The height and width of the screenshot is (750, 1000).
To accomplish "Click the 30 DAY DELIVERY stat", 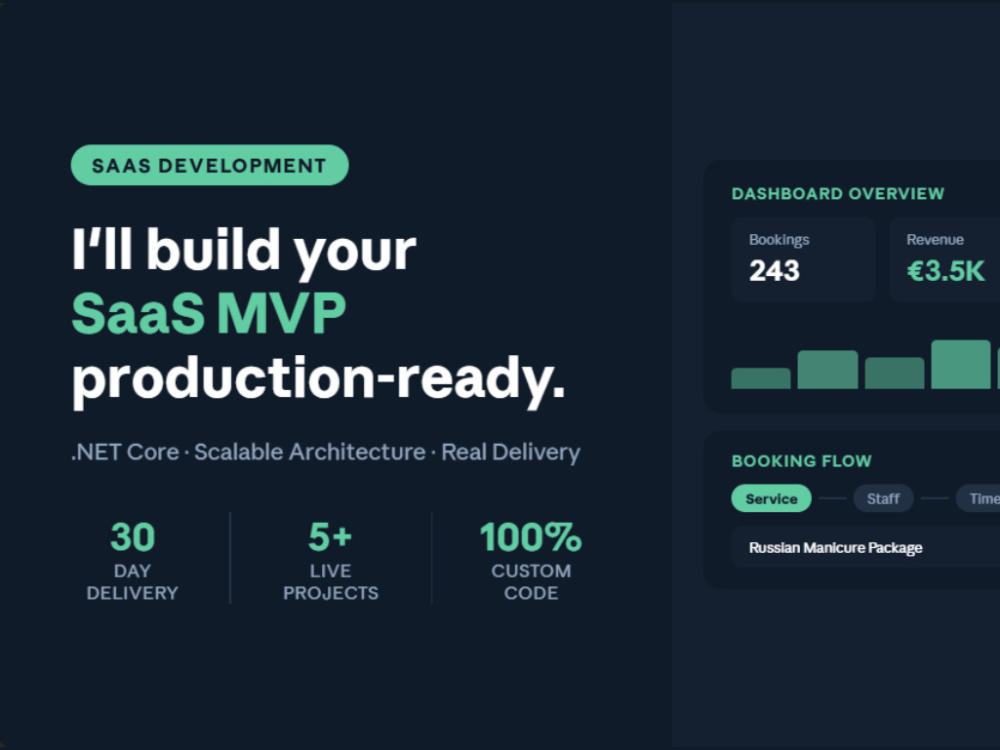I will click(133, 560).
